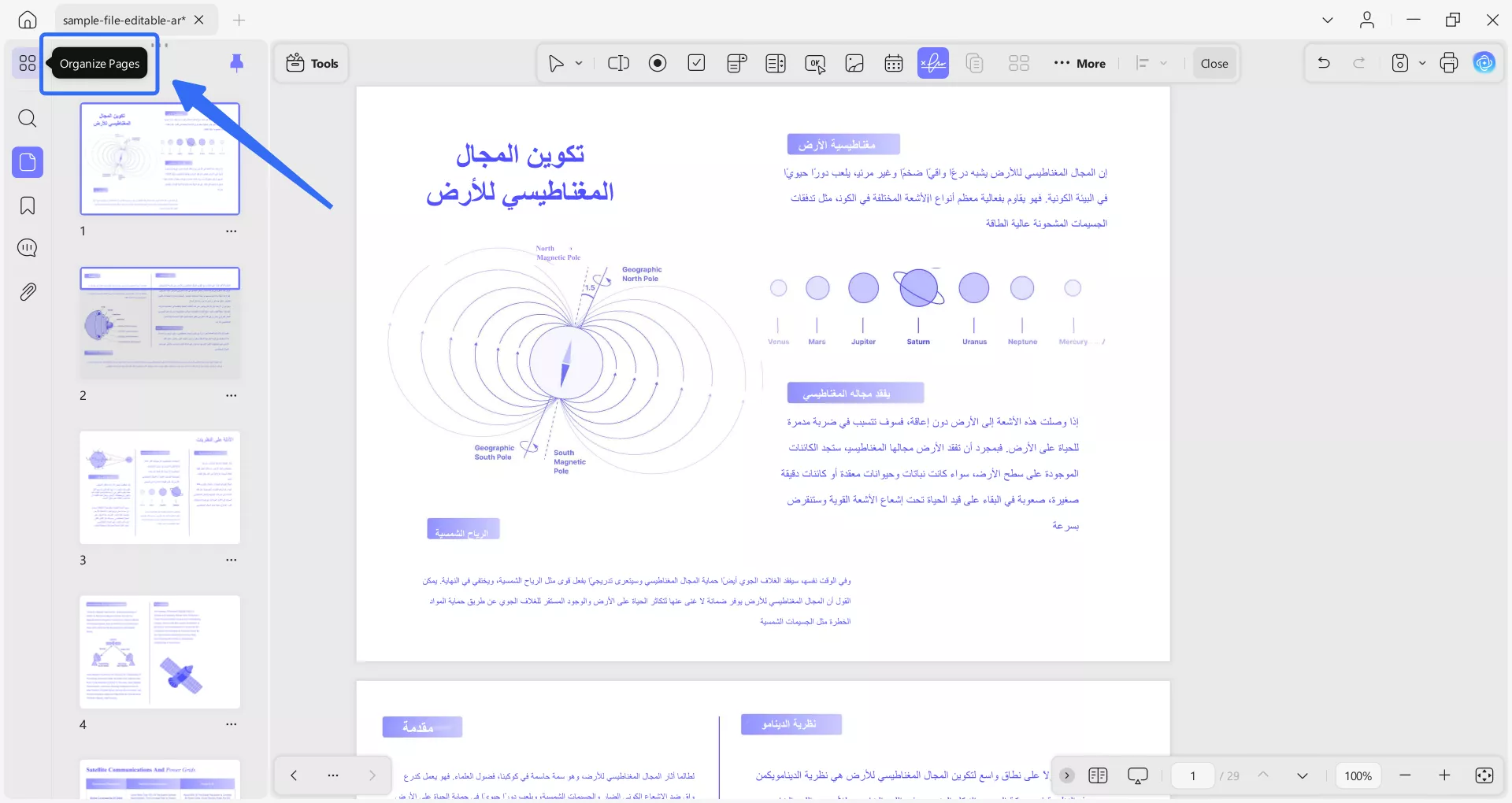Select the Checkbox field tool

click(x=696, y=63)
